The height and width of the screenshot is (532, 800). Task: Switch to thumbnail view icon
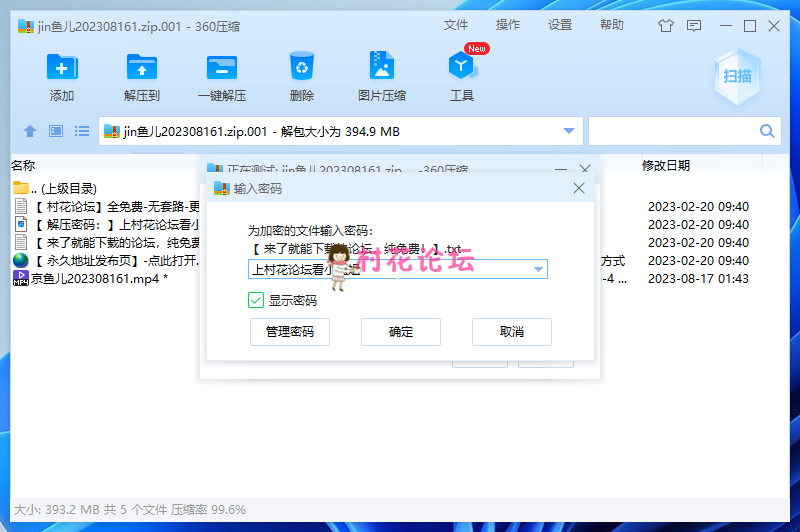(x=56, y=131)
